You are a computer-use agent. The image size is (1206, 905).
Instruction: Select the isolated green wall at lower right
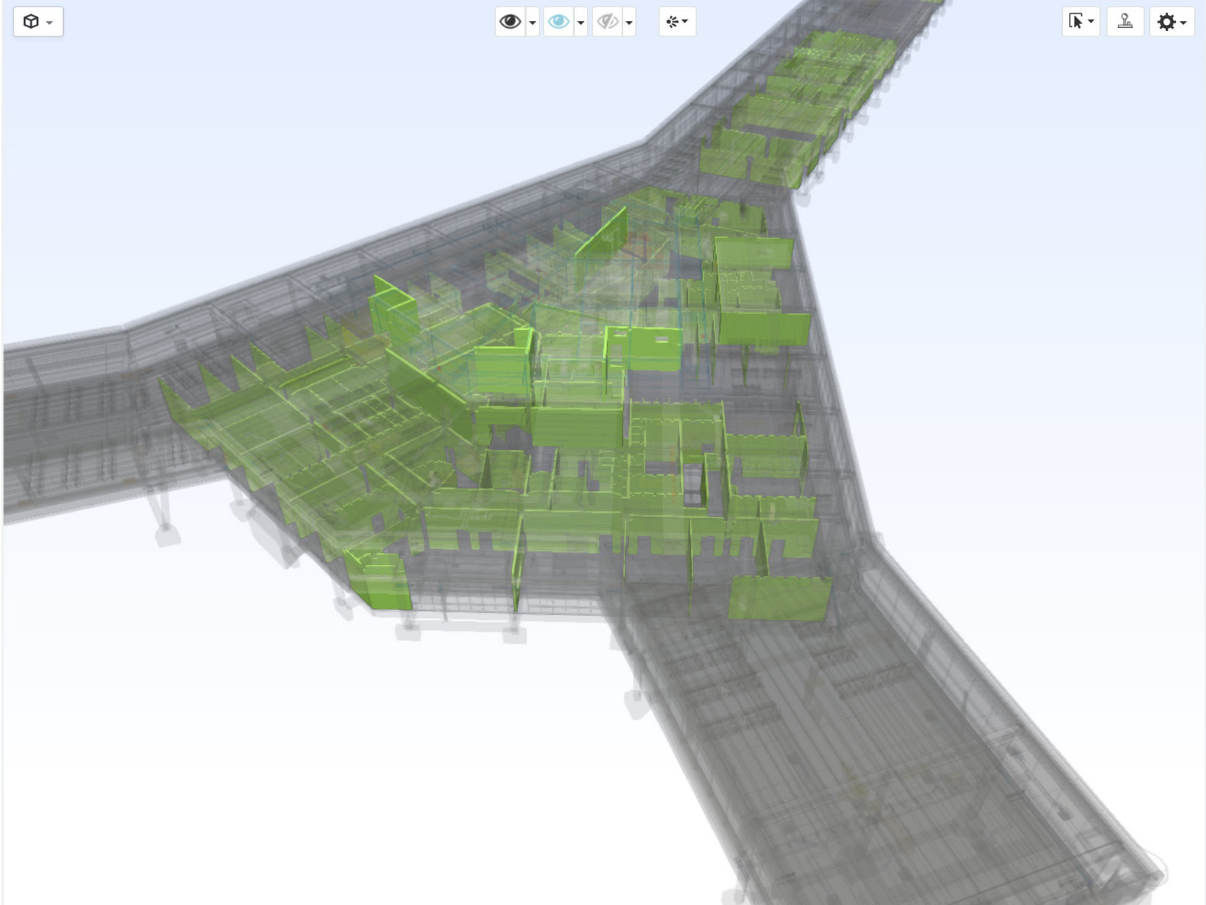(x=779, y=598)
